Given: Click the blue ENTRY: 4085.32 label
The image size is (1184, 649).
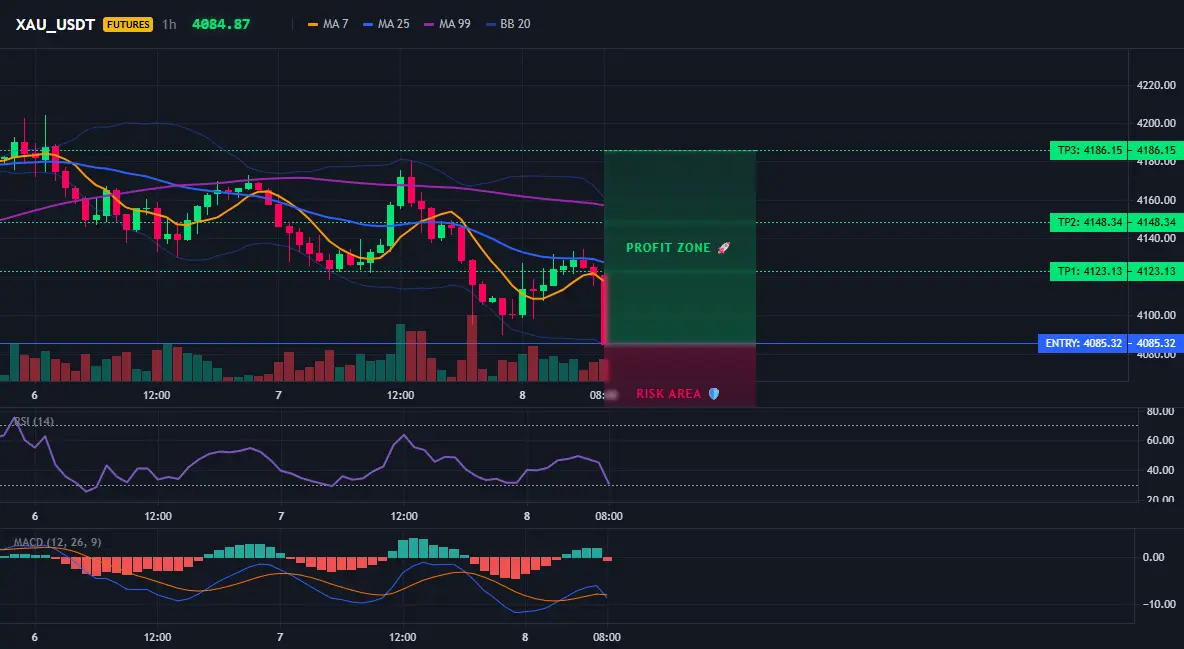Looking at the screenshot, I should point(1083,343).
